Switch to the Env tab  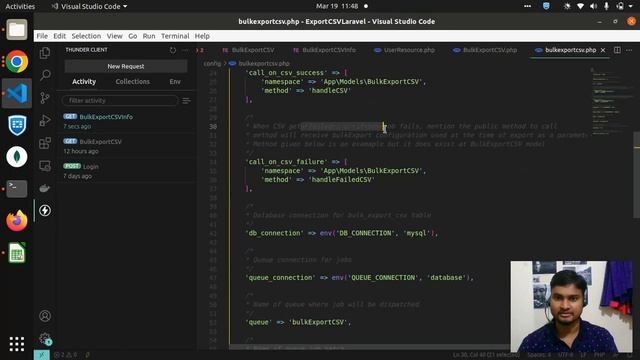pos(175,82)
